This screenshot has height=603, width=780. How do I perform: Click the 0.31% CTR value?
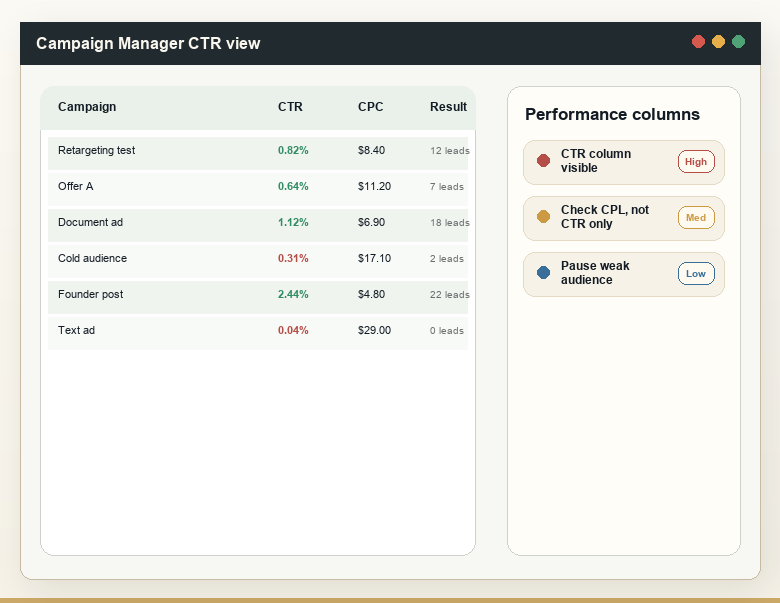(293, 258)
